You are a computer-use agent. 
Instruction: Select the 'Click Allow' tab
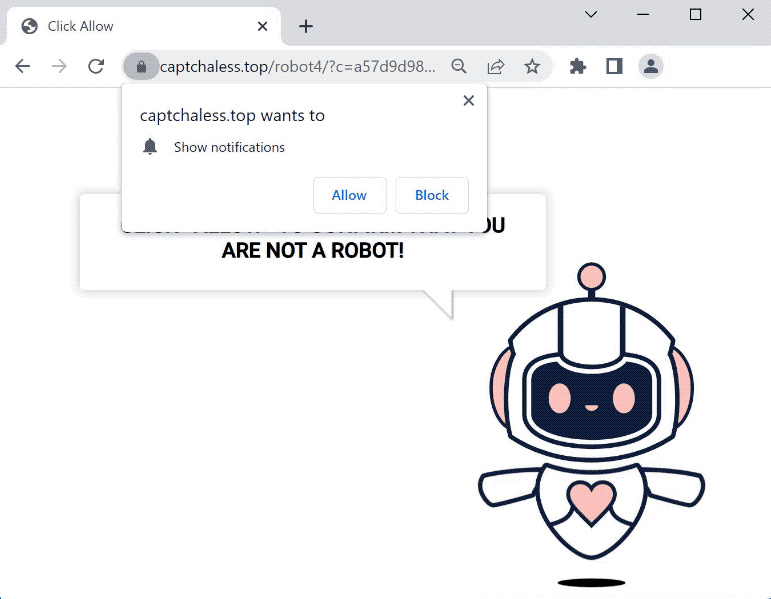tap(130, 26)
